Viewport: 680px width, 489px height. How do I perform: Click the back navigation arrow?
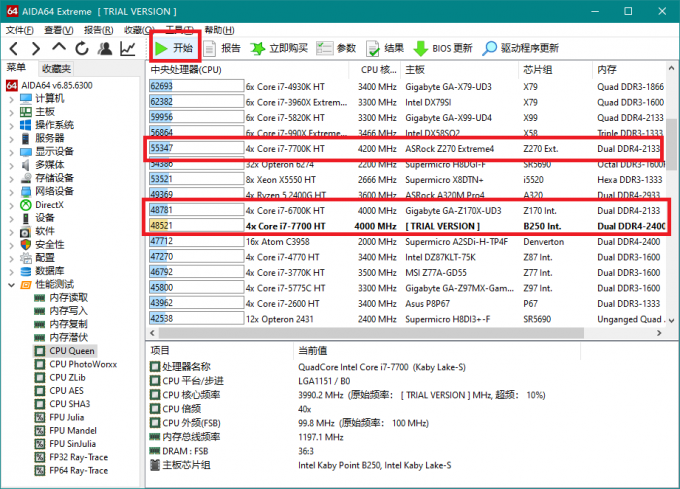coord(13,48)
